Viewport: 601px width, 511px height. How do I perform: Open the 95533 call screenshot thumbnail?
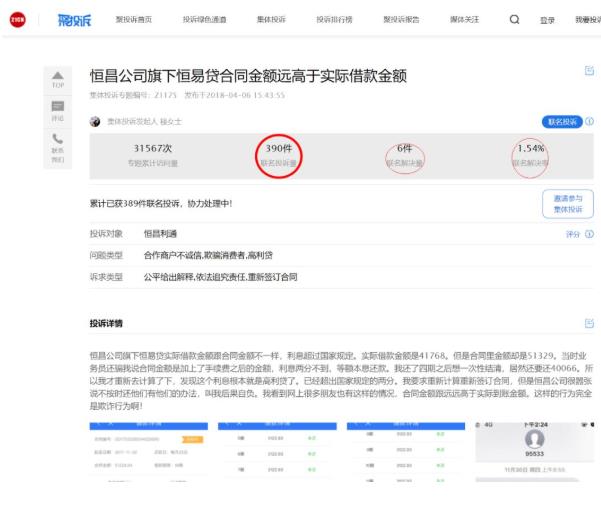point(535,452)
